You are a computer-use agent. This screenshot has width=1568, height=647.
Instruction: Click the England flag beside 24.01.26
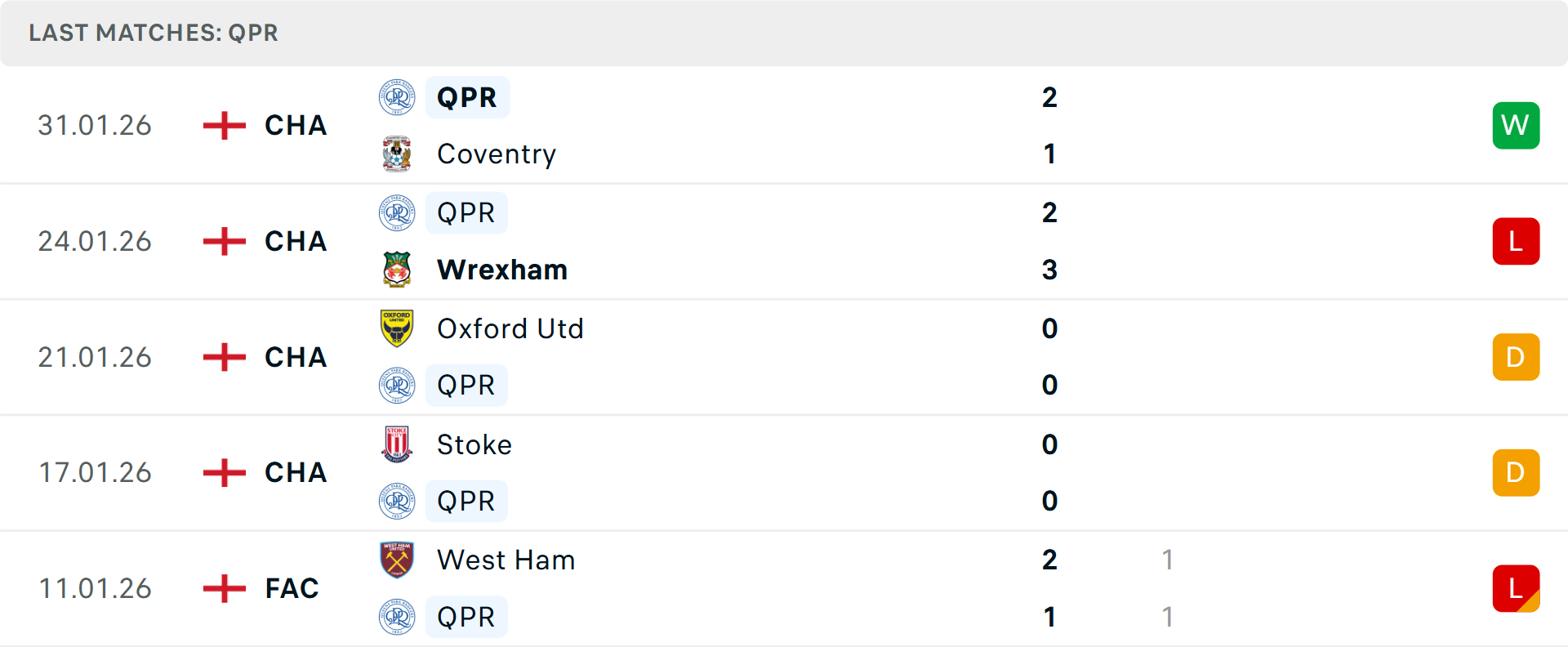coord(225,242)
